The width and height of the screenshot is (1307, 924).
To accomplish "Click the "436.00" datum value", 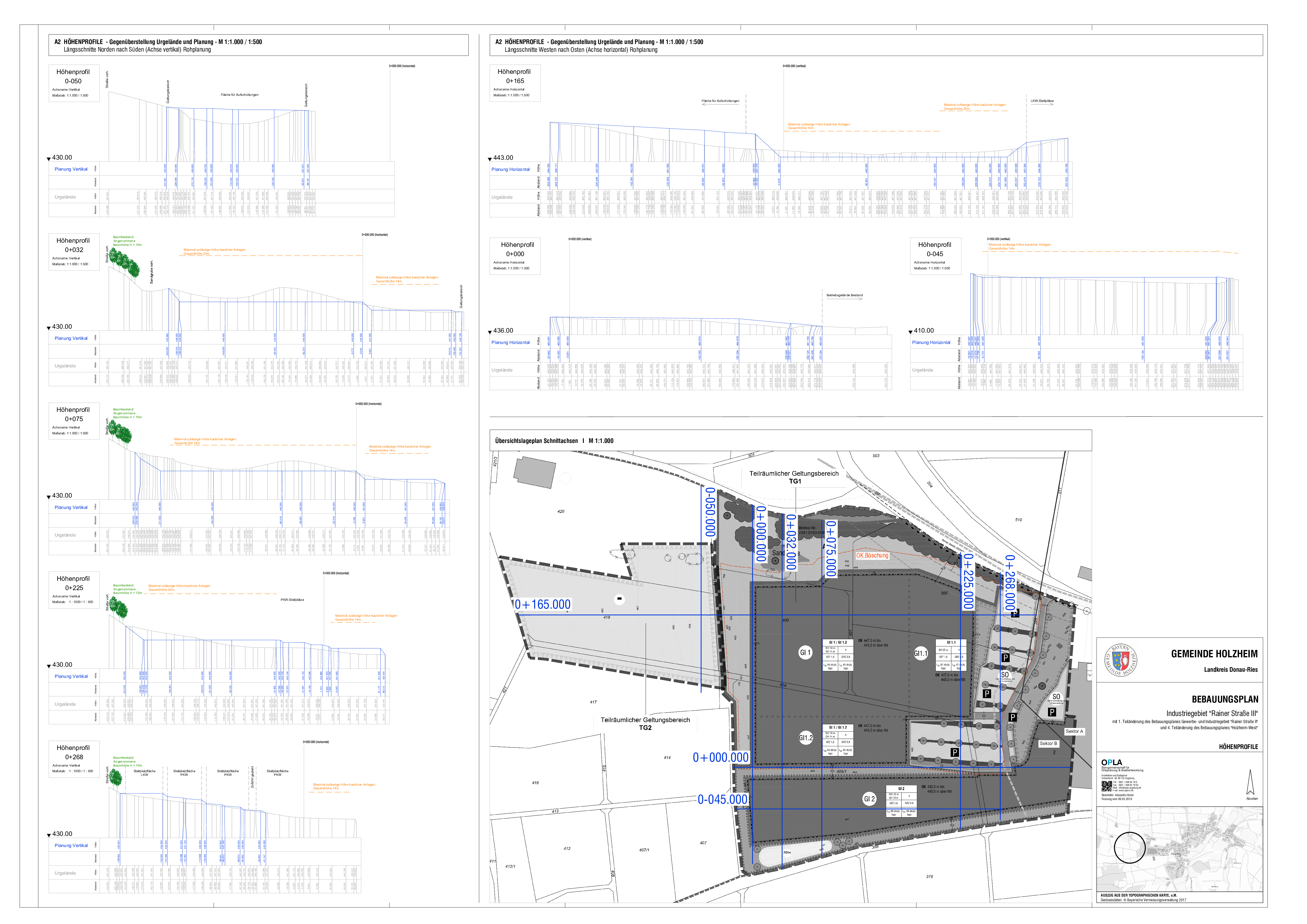I will pos(503,330).
